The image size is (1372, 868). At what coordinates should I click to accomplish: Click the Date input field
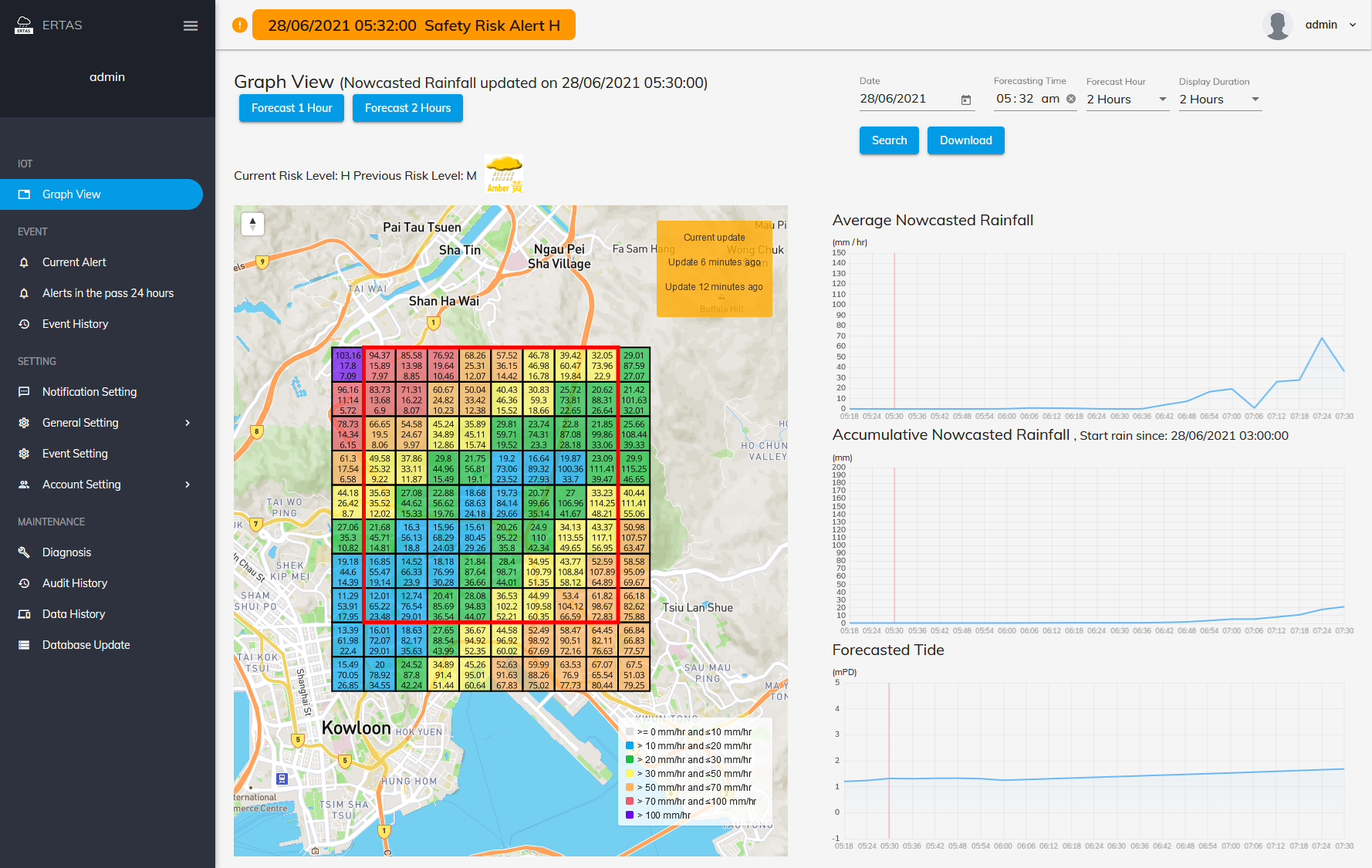(917, 100)
